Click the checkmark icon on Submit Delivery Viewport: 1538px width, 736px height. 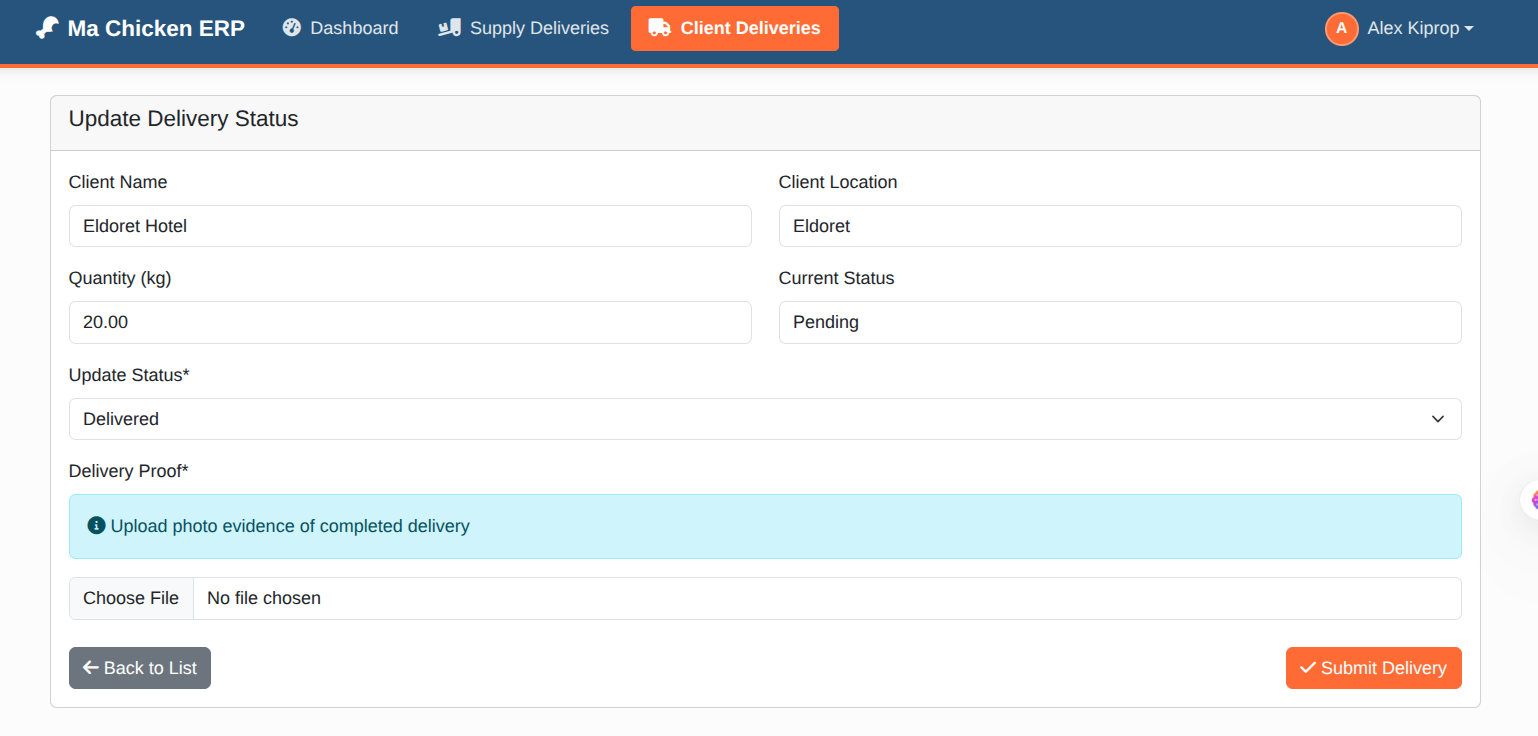coord(1307,667)
